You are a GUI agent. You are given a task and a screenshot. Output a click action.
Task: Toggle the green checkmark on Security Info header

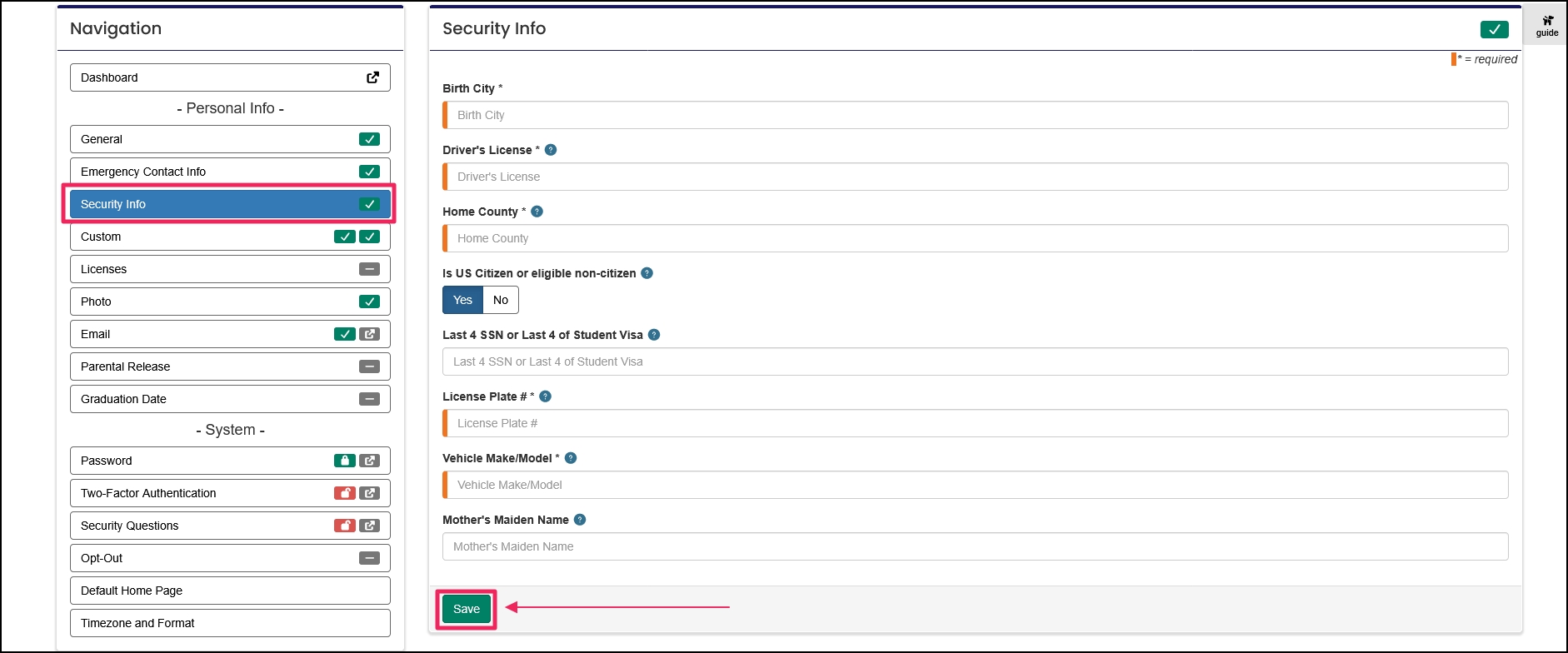pos(1495,28)
